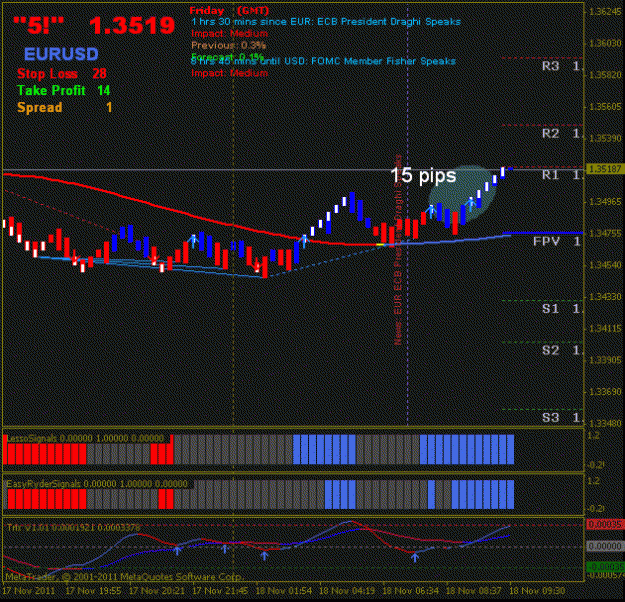
Task: Select the 18 Nov 06:34 time axis label
Action: [x=411, y=591]
